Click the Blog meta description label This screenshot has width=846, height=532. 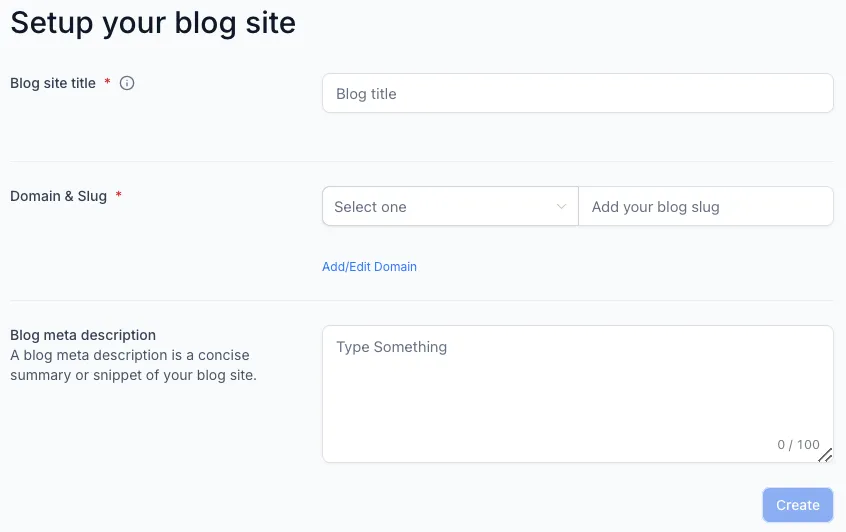pos(83,335)
